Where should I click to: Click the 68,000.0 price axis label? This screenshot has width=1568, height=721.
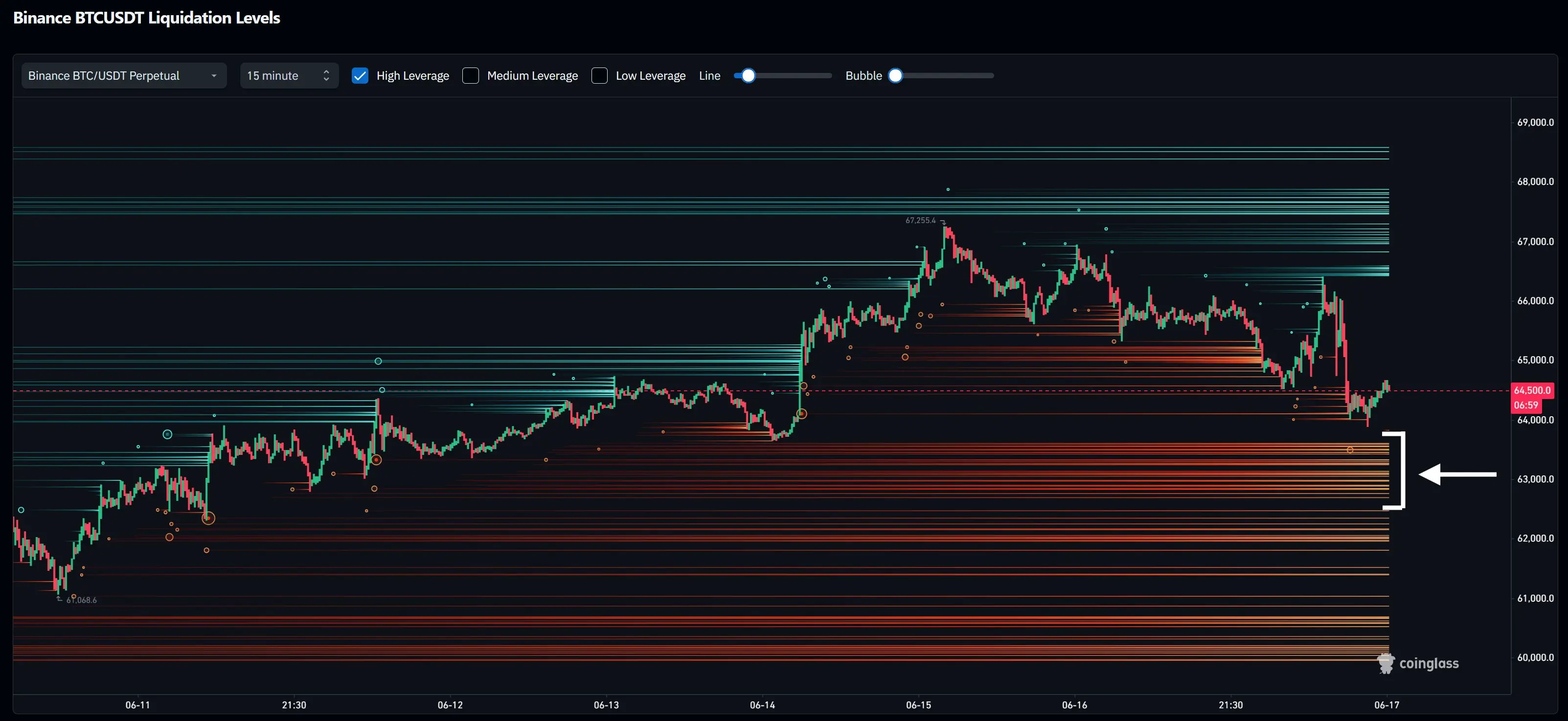tap(1535, 181)
